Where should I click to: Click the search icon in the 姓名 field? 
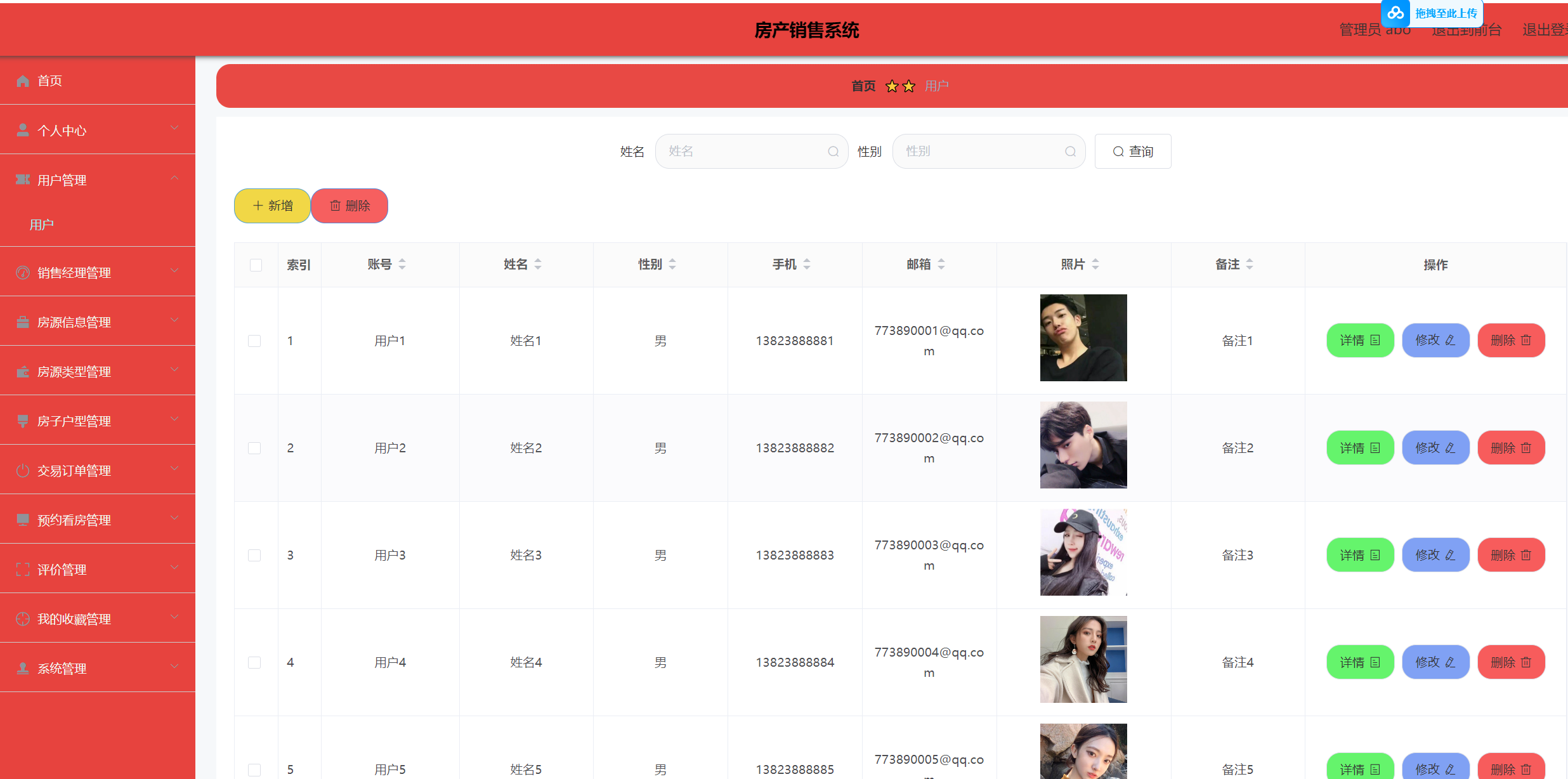(833, 152)
